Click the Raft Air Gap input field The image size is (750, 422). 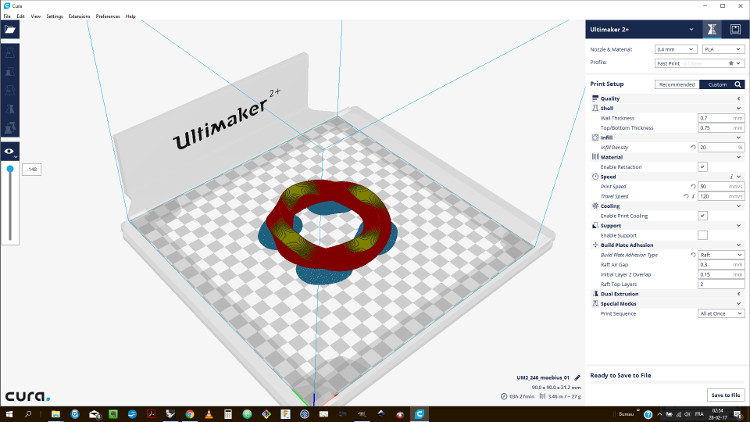click(x=720, y=265)
